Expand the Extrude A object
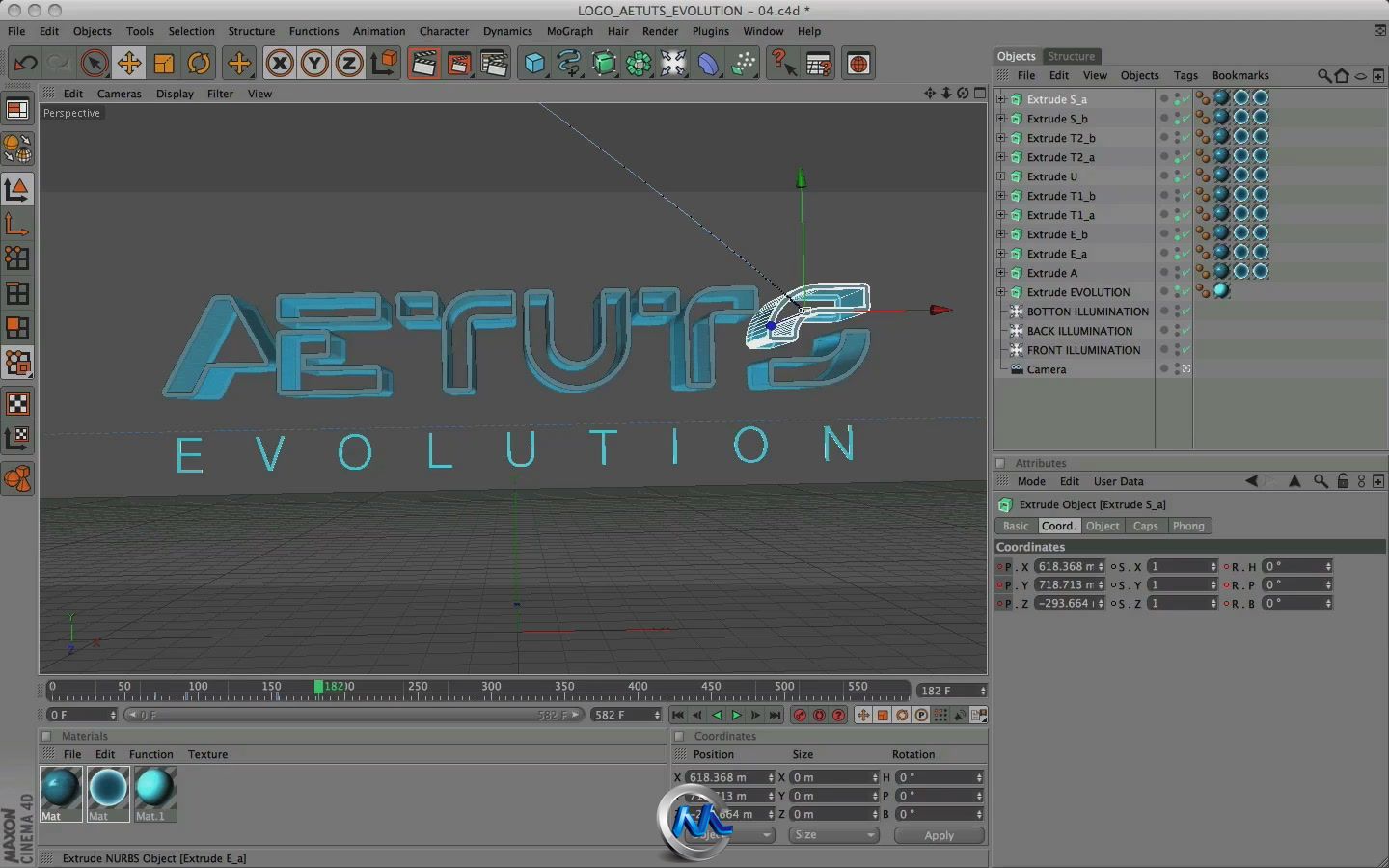This screenshot has height=868, width=1389. tap(1000, 272)
